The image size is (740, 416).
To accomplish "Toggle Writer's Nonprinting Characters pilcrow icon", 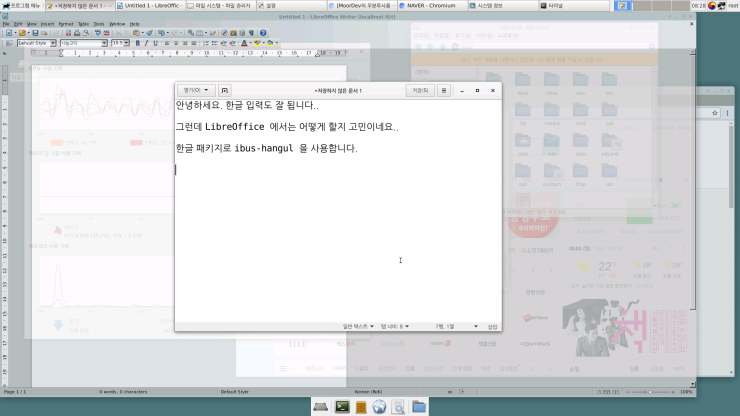I will tap(251, 33).
